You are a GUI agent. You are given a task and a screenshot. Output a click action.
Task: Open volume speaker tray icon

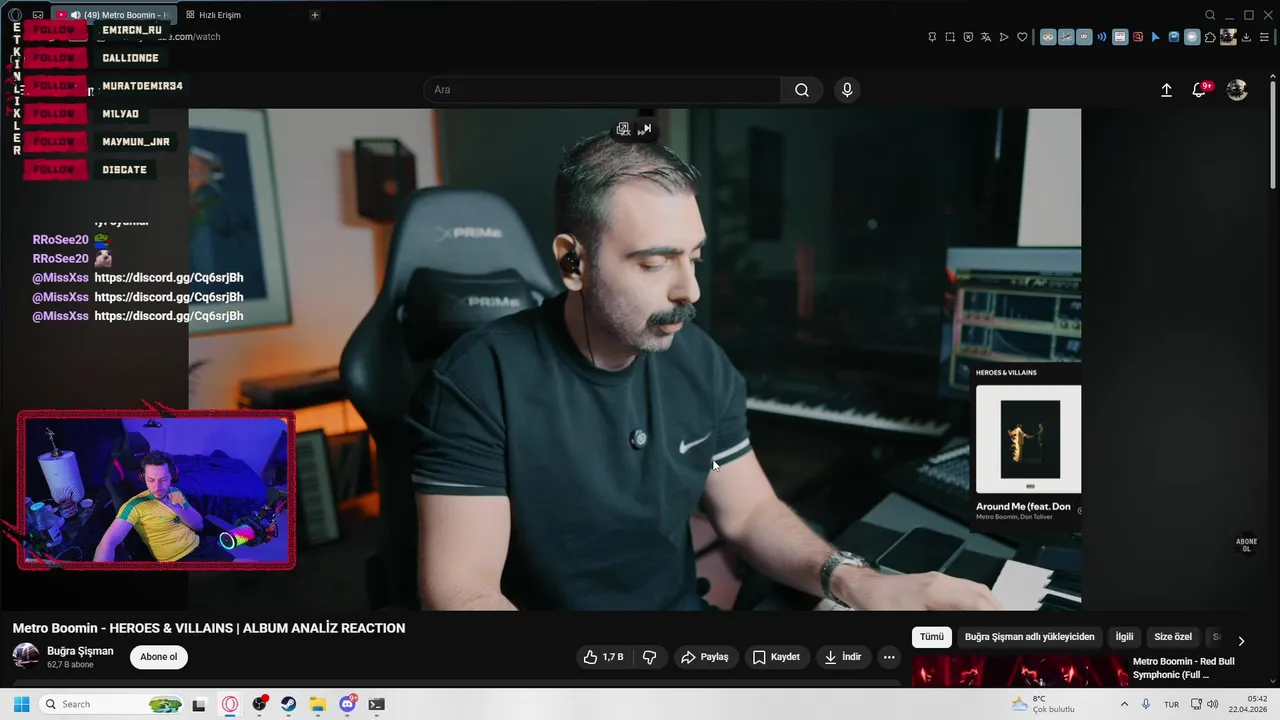tap(1213, 704)
